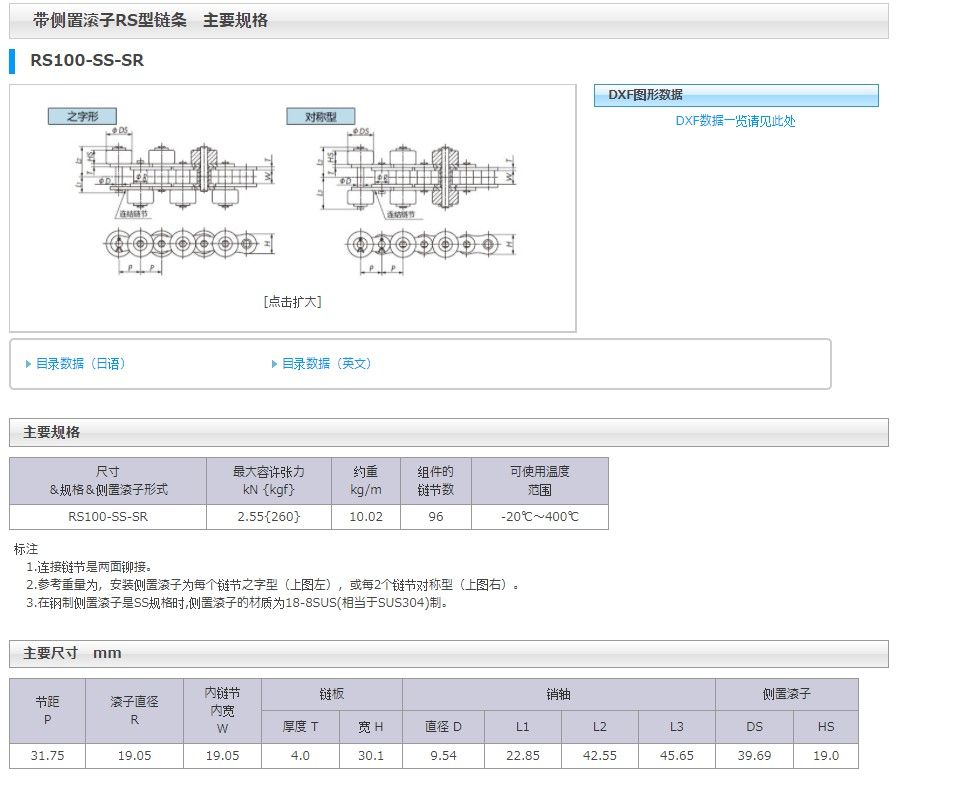Screen dimensions: 953x785
Task: Select the 31.75 pitch value cell
Action: click(47, 756)
